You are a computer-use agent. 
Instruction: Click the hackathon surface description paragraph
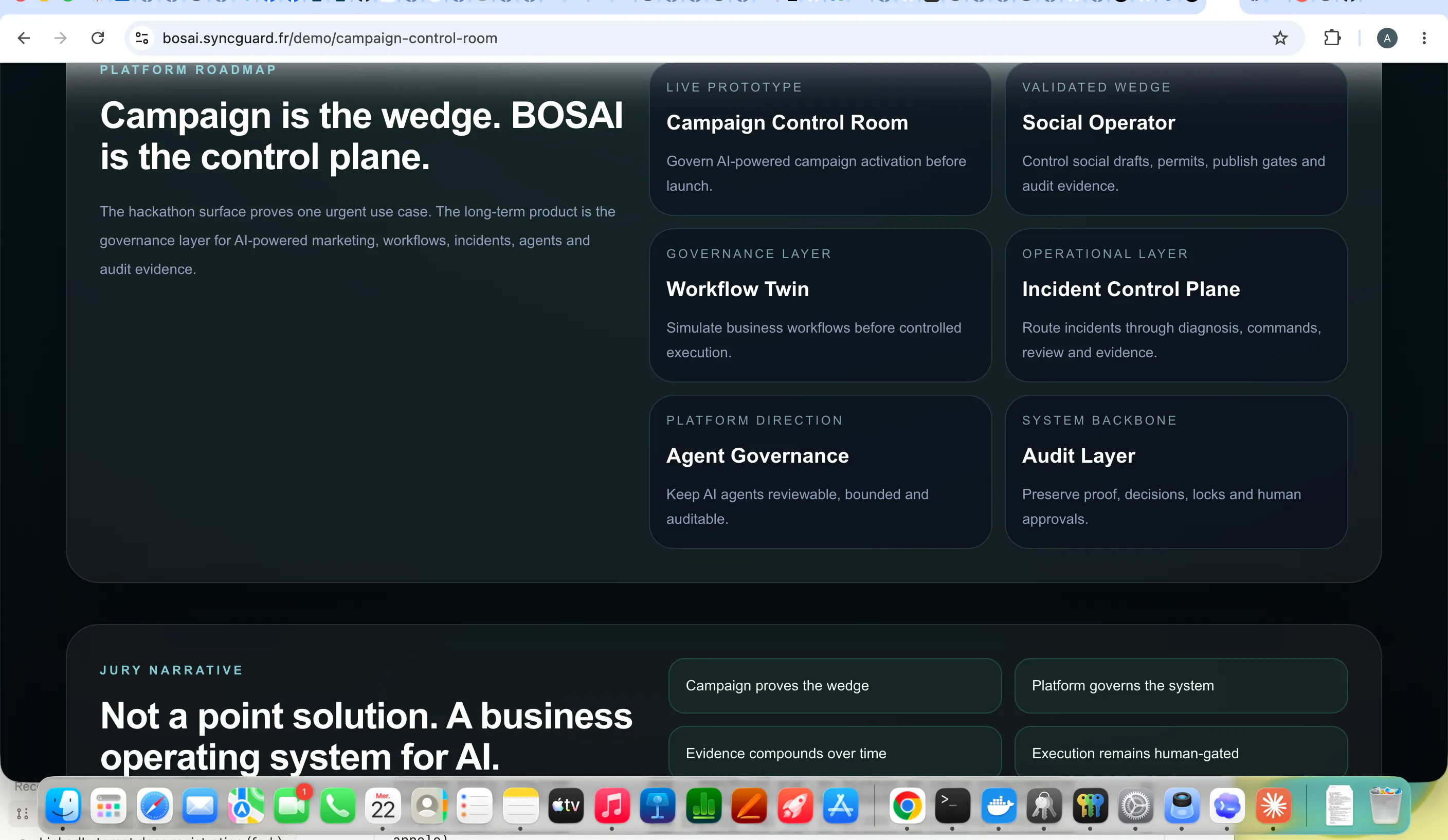(357, 240)
